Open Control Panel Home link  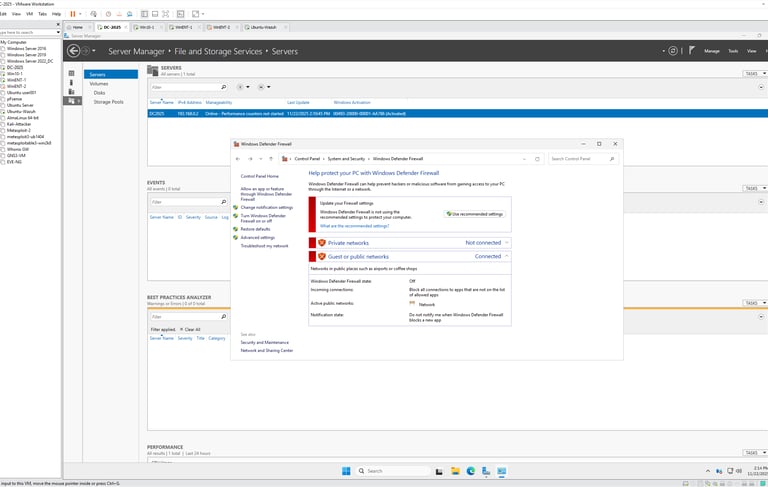click(x=260, y=176)
